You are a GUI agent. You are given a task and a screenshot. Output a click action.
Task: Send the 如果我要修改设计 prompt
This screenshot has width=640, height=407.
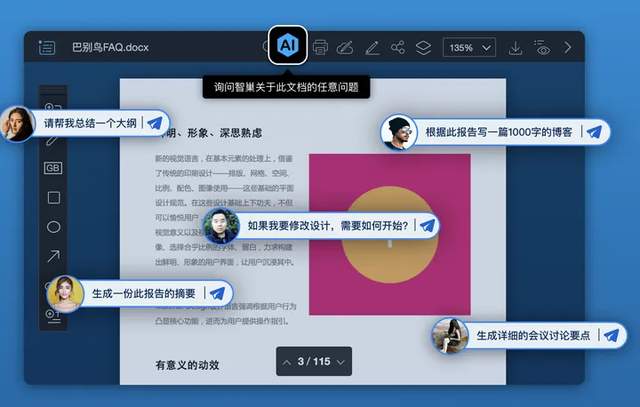[427, 225]
